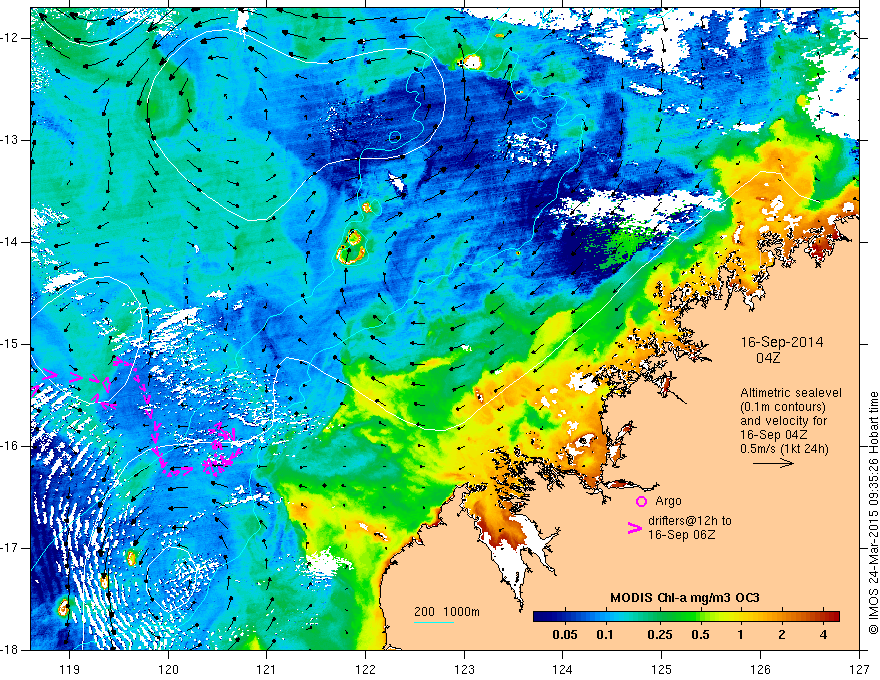Click the longitude axis label '124'
Viewport: 880px width, 680px height.
pos(563,669)
